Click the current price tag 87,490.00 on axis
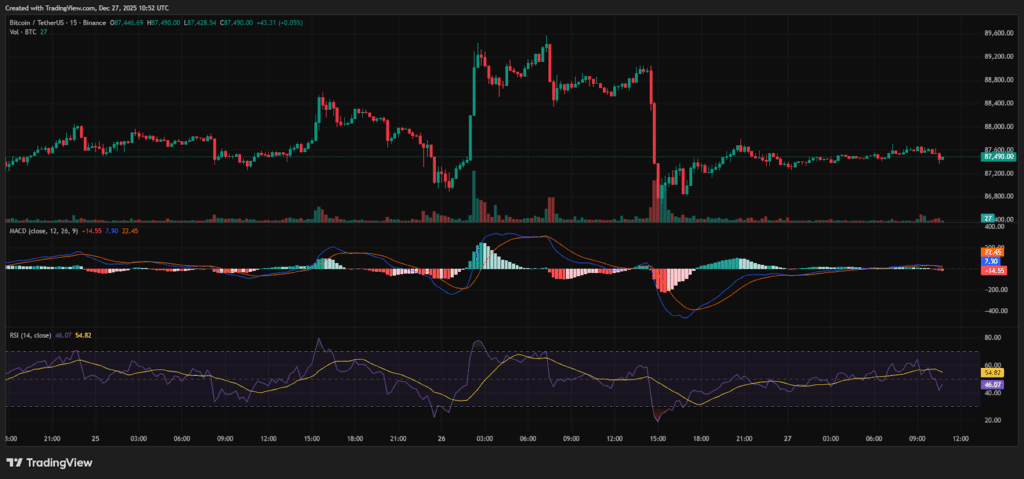Viewport: 1024px width, 479px height. (x=997, y=157)
